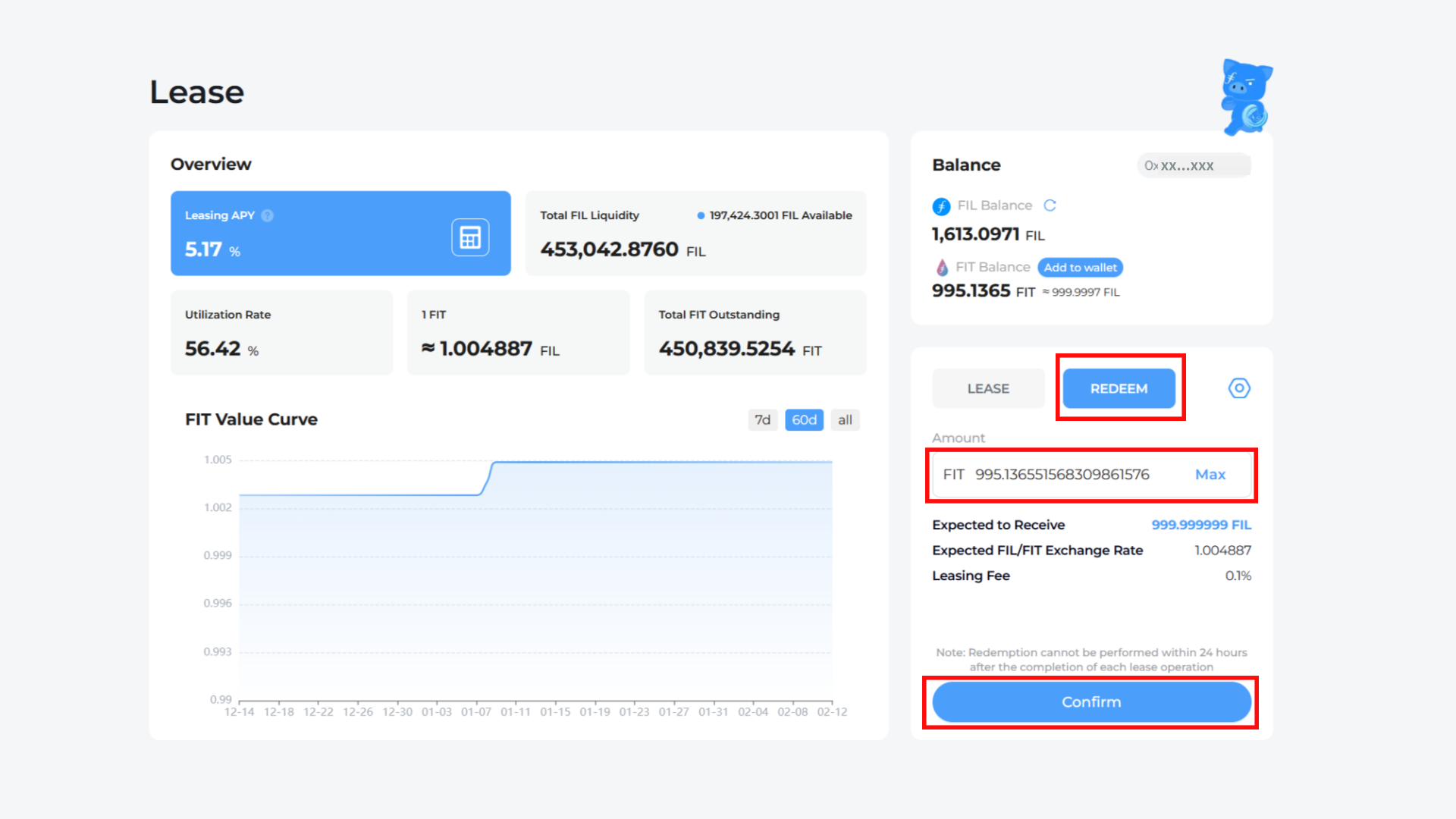
Task: Click the FIT Value Curve chart line
Action: (660, 462)
